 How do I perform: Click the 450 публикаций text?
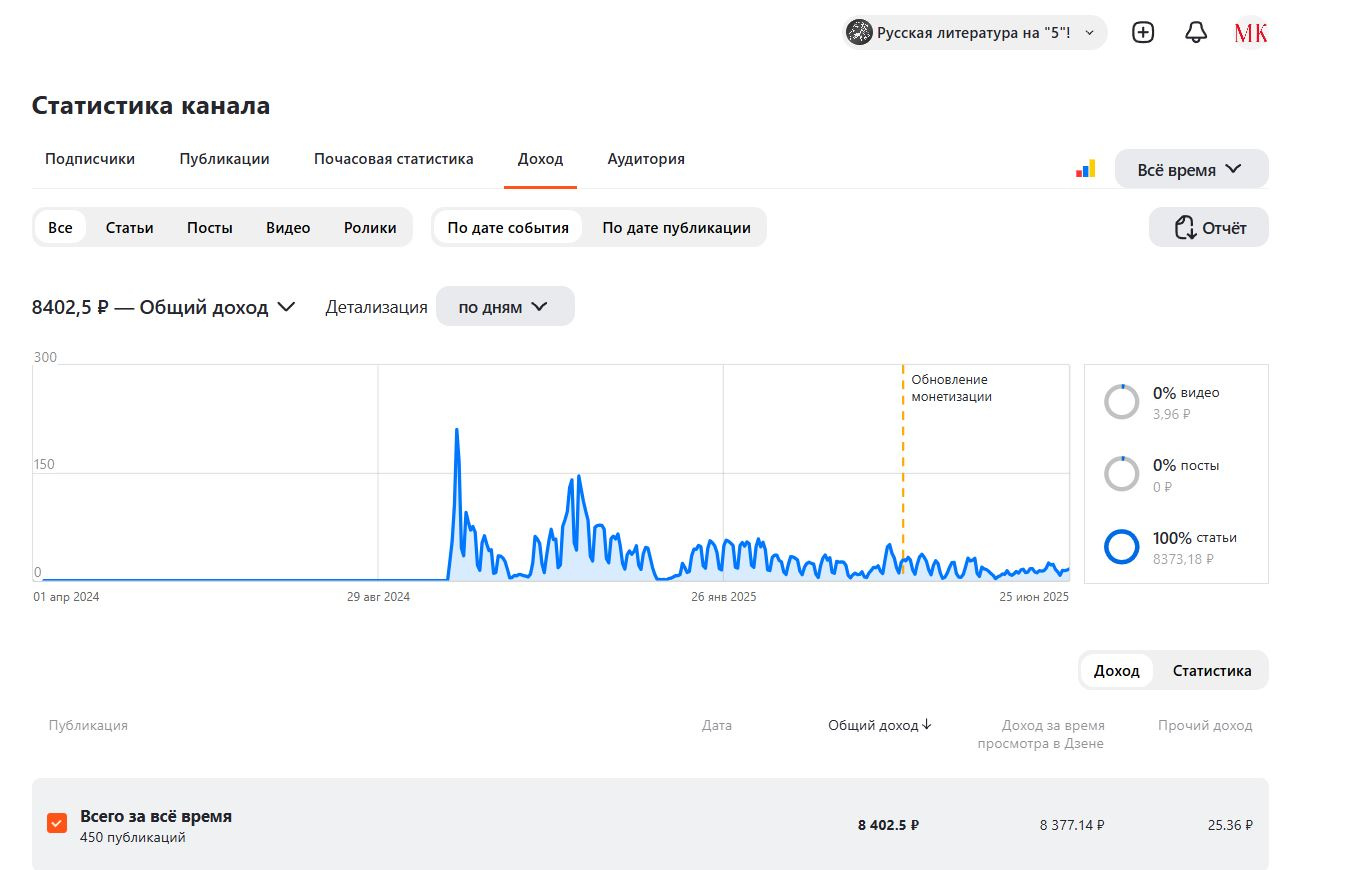(133, 837)
